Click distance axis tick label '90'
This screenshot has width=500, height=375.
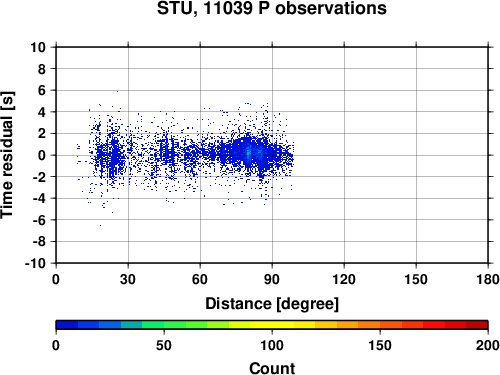coord(272,279)
